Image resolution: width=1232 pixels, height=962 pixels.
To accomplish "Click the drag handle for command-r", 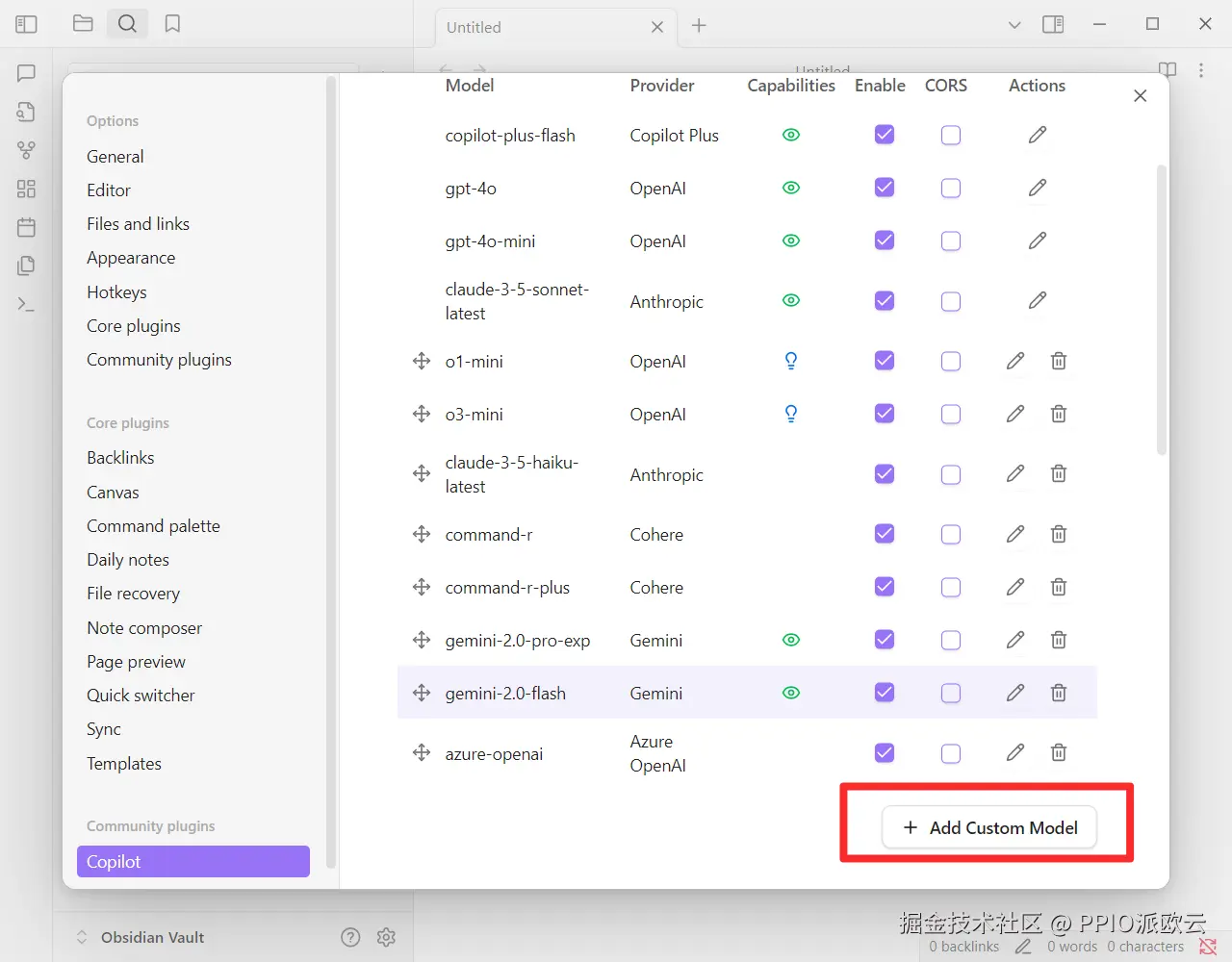I will pos(422,534).
